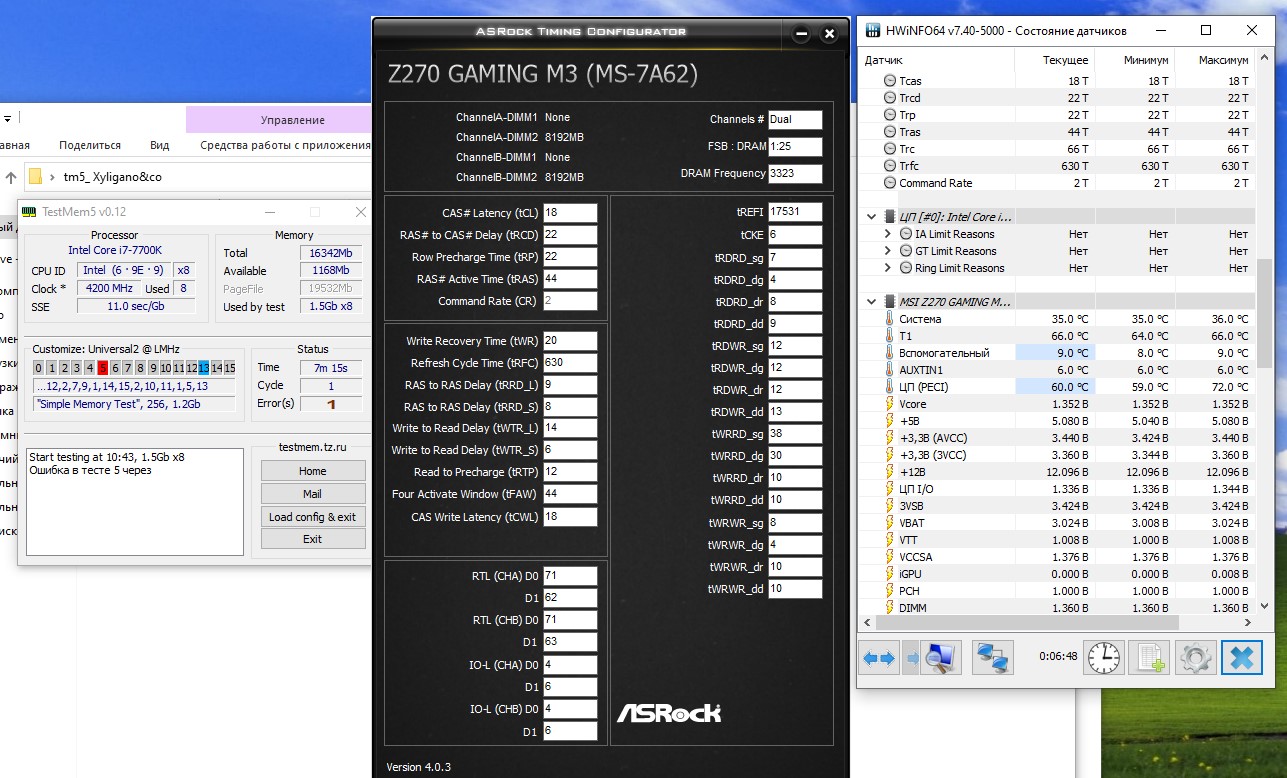Image resolution: width=1287 pixels, height=778 pixels.
Task: Open HWiNFO sensor settings gear
Action: 1196,658
